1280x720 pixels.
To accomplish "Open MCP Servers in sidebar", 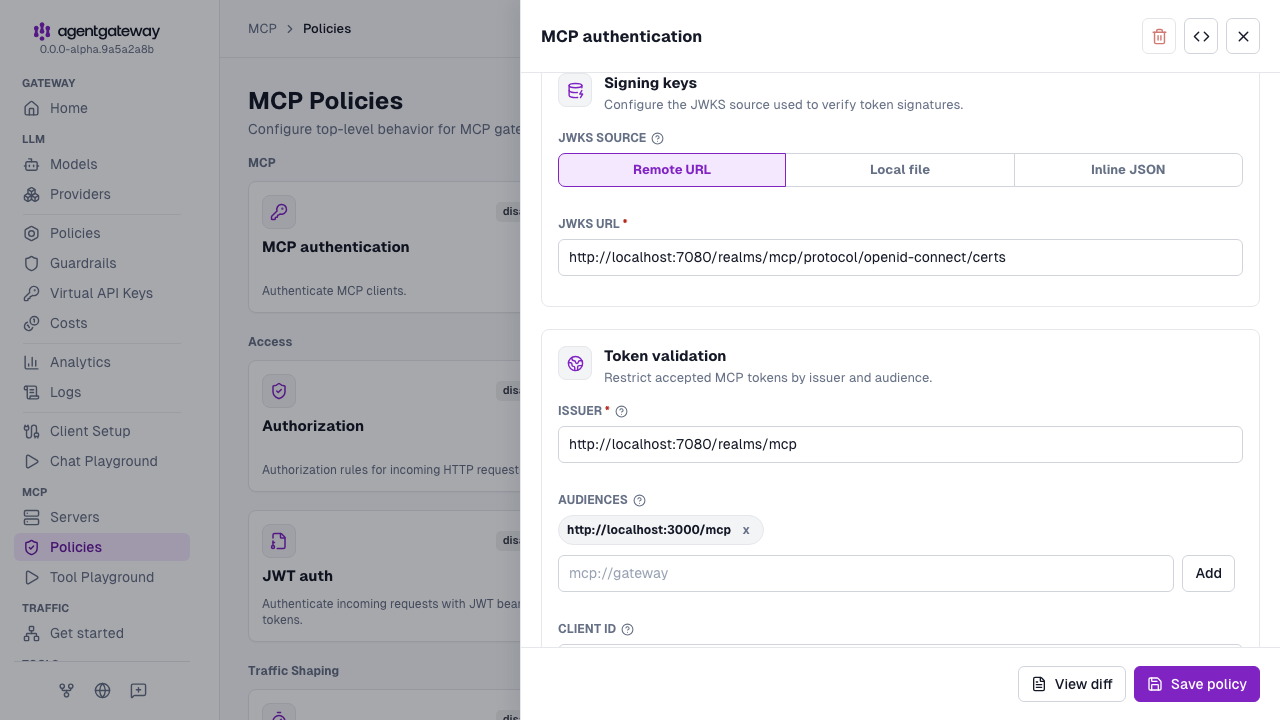I will point(102,517).
